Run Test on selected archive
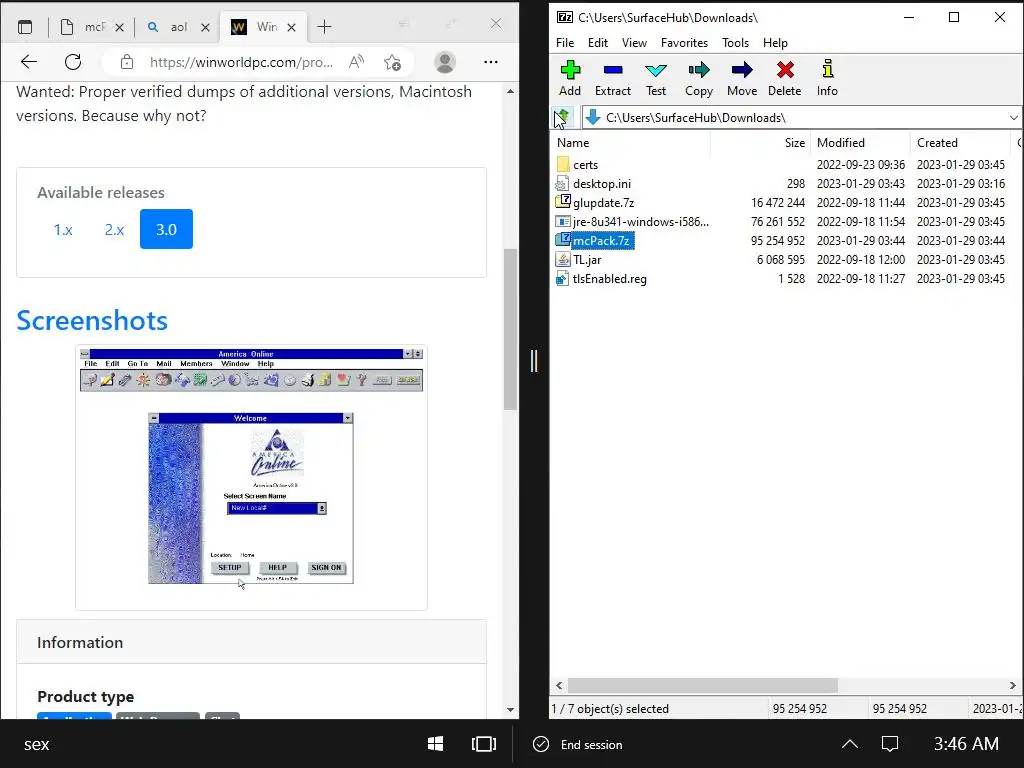The width and height of the screenshot is (1024, 768). pyautogui.click(x=656, y=78)
